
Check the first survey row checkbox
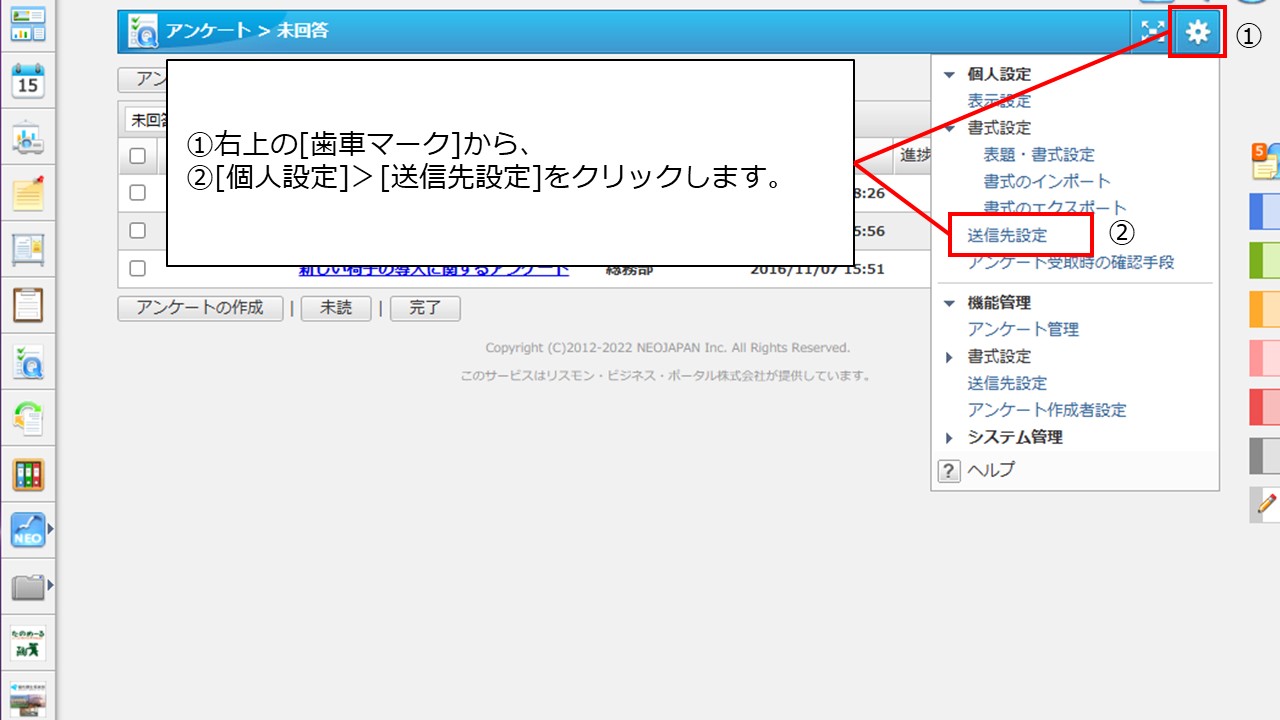[138, 193]
